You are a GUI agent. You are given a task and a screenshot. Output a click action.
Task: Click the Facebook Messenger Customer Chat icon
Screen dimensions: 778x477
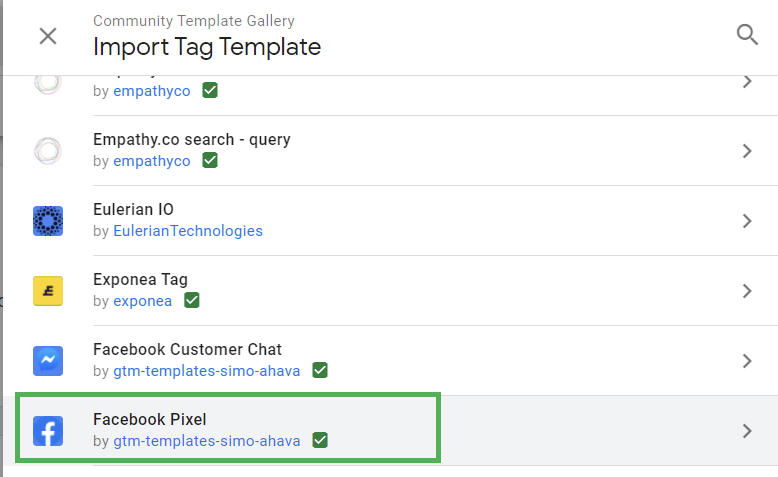pos(48,361)
